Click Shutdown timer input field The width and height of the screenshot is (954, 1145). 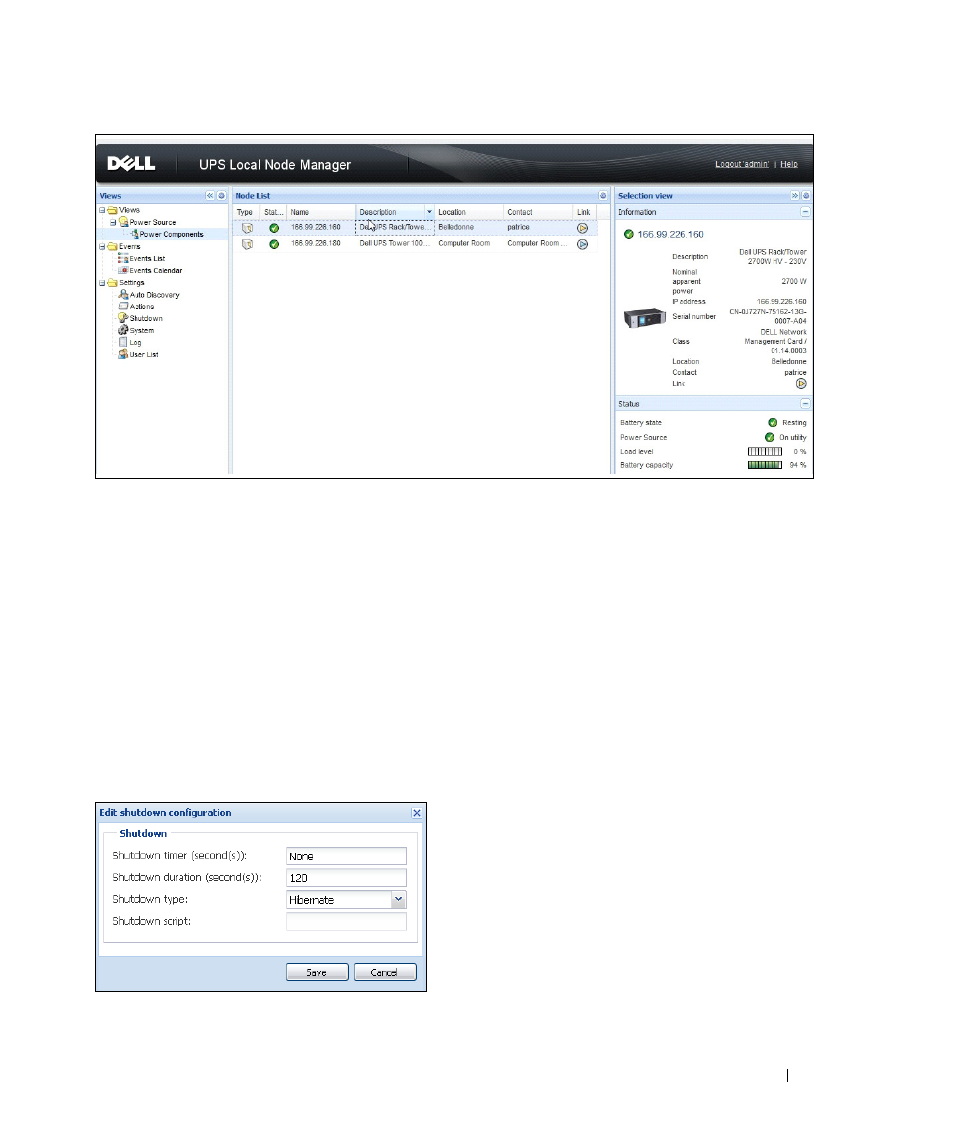[346, 856]
